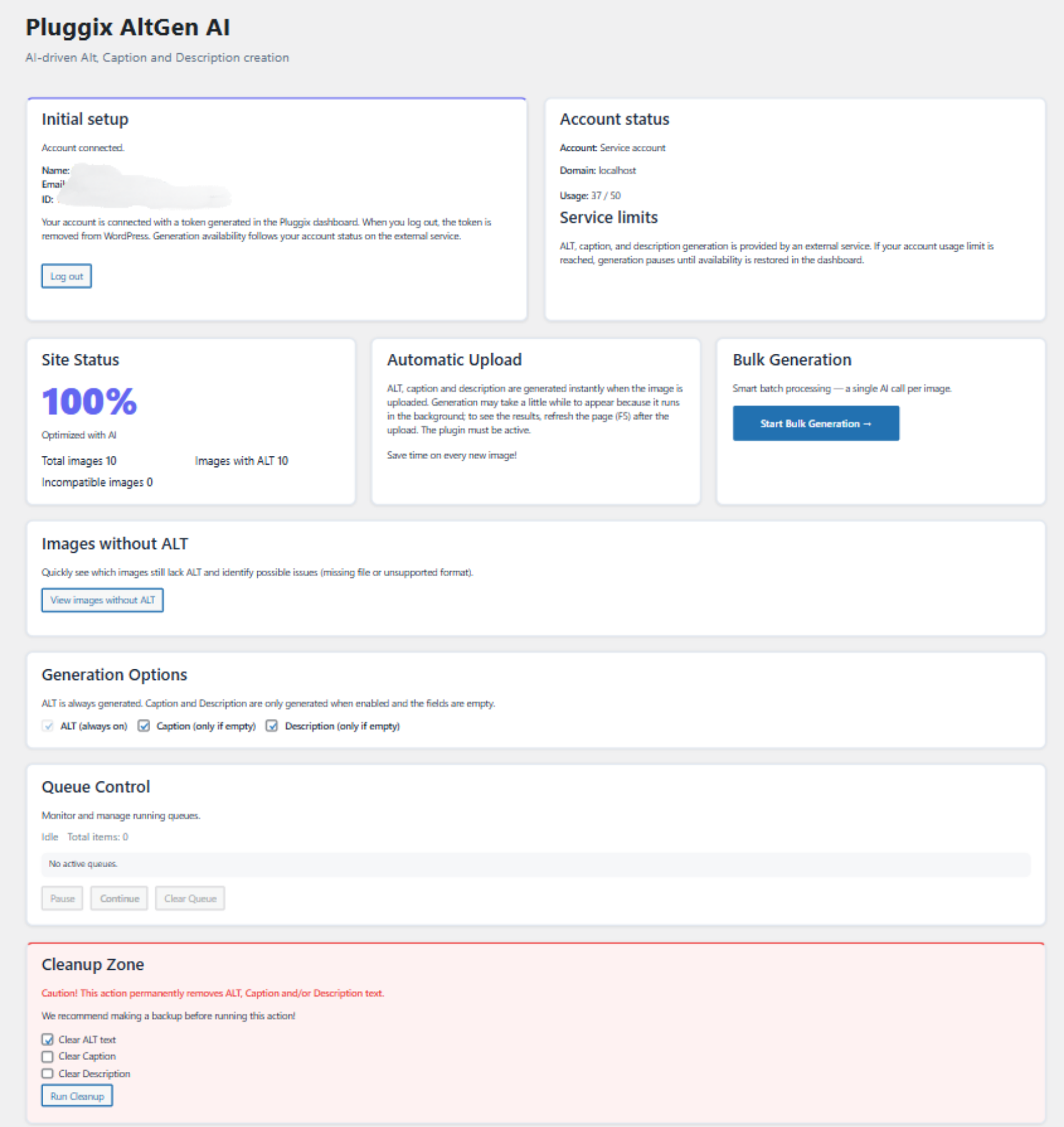The height and width of the screenshot is (1127, 1064).
Task: Run Cleanup in the Cleanup Zone
Action: (77, 1096)
